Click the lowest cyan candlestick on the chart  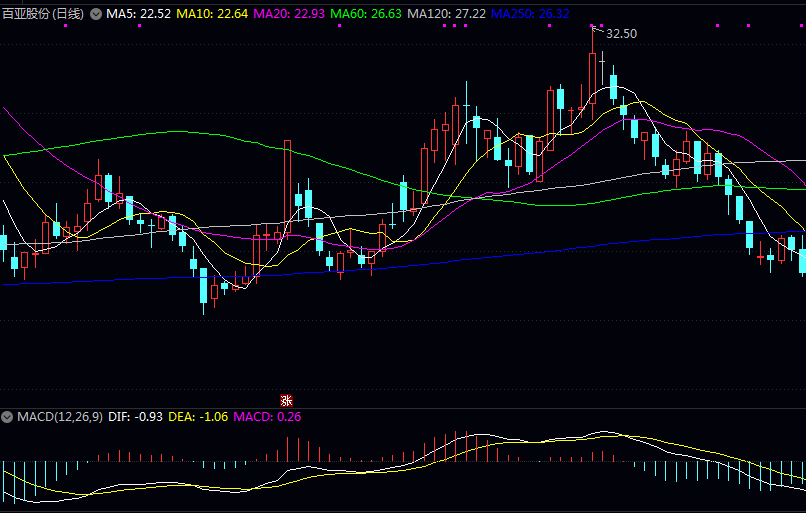204,286
